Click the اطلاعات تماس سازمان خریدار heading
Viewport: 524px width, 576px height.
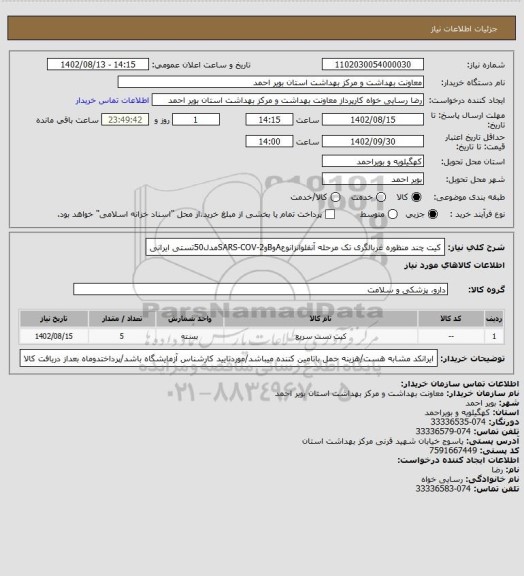pyautogui.click(x=460, y=384)
